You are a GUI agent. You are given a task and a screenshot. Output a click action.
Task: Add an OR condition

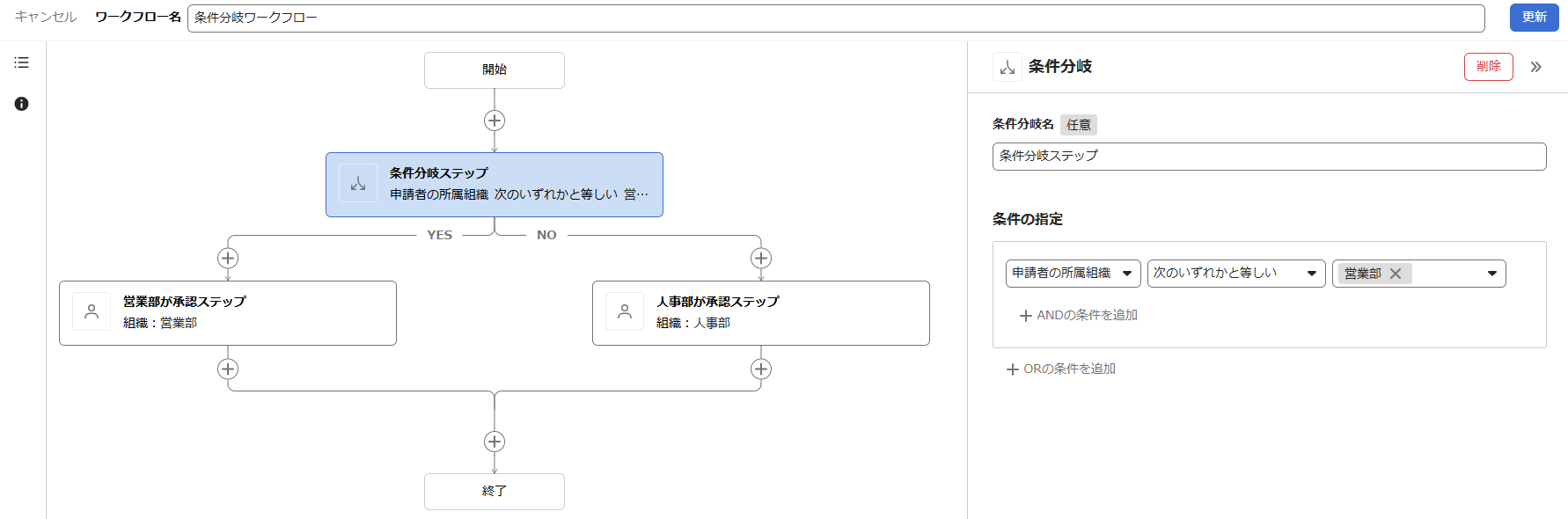point(1061,369)
